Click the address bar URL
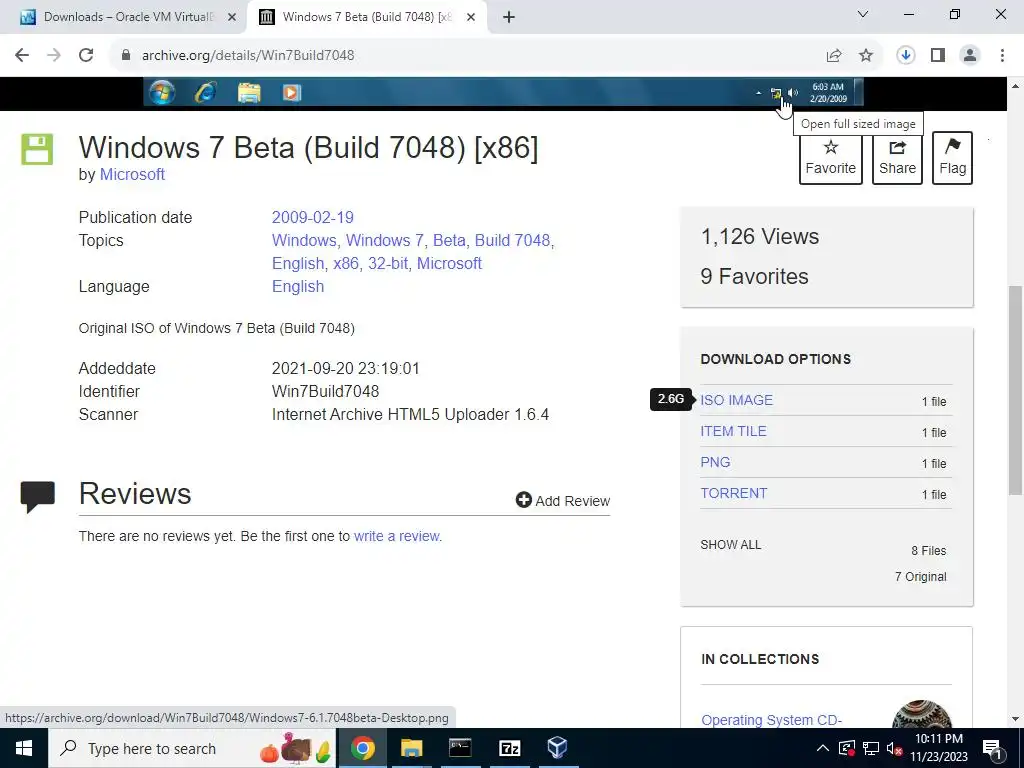The image size is (1024, 768). [248, 56]
